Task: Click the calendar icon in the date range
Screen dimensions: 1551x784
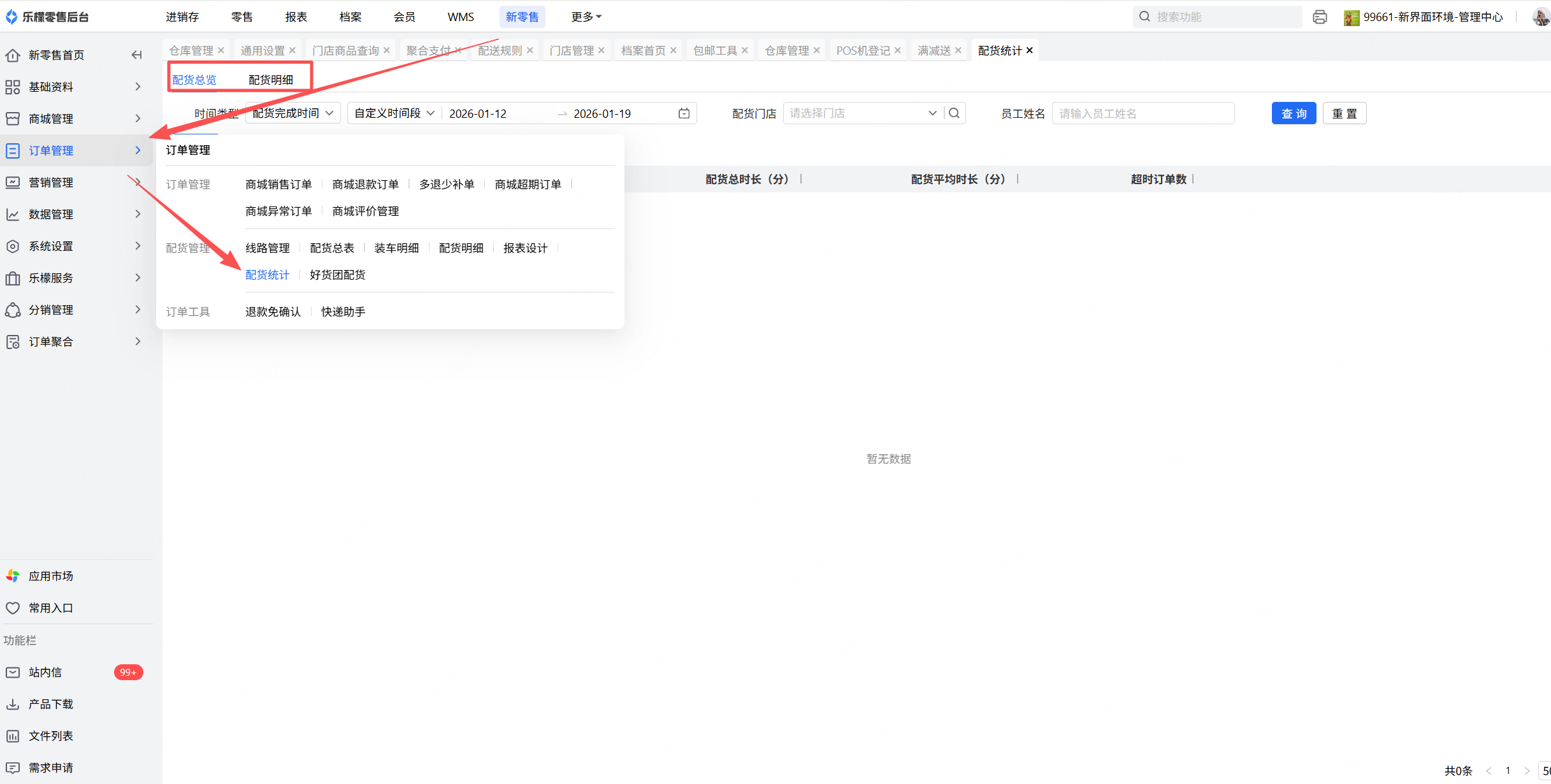Action: pos(684,113)
